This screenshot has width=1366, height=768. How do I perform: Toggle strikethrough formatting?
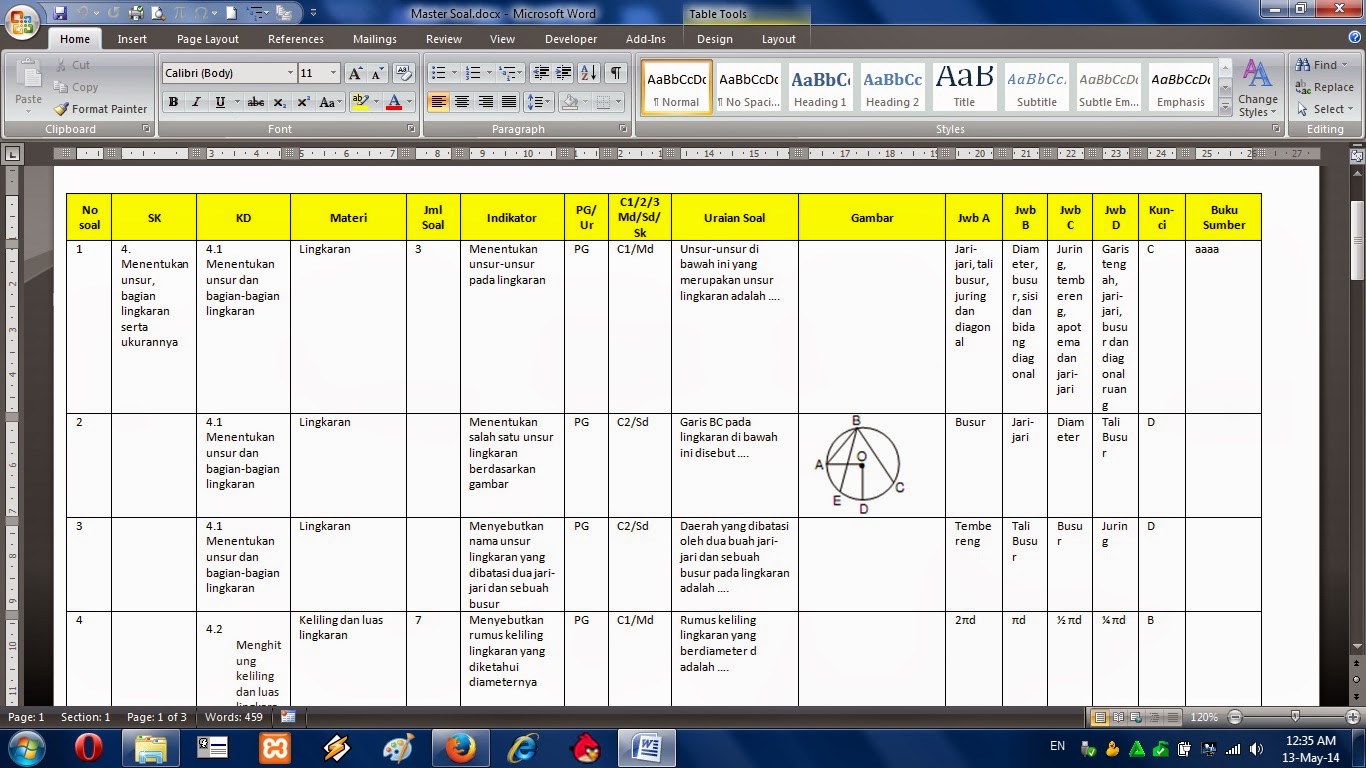tap(256, 102)
